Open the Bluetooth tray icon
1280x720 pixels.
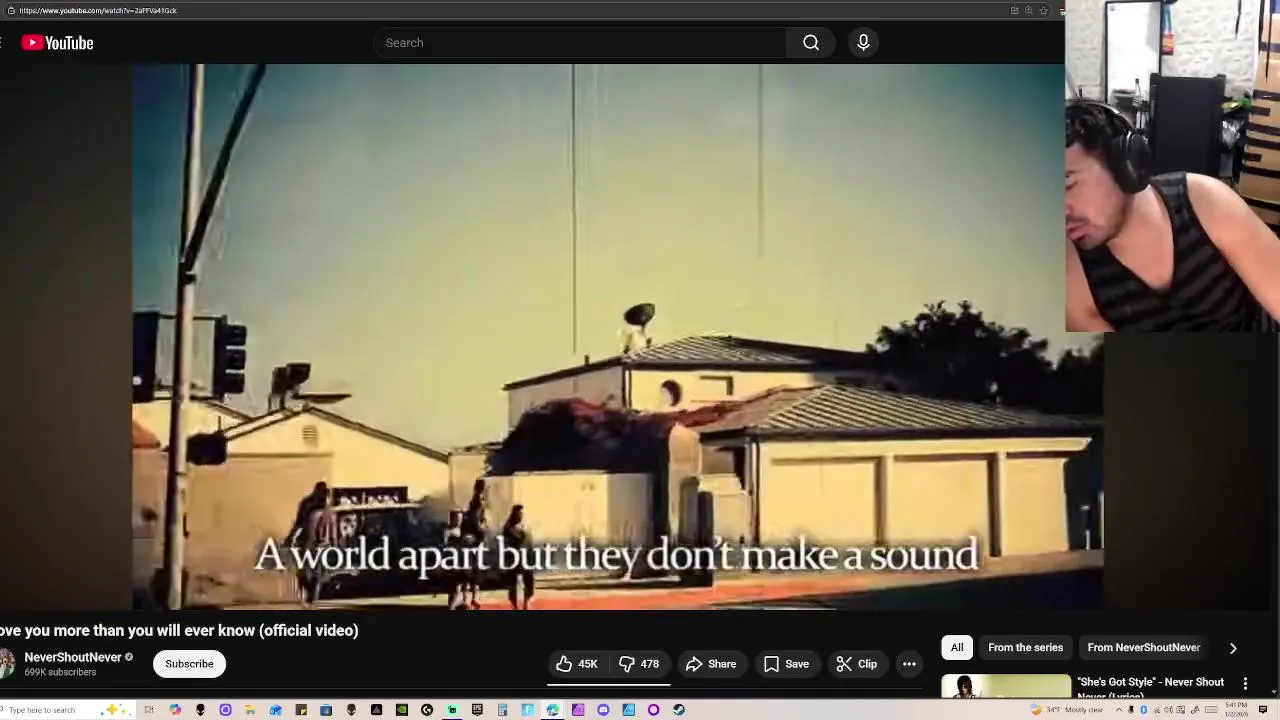click(x=1143, y=710)
